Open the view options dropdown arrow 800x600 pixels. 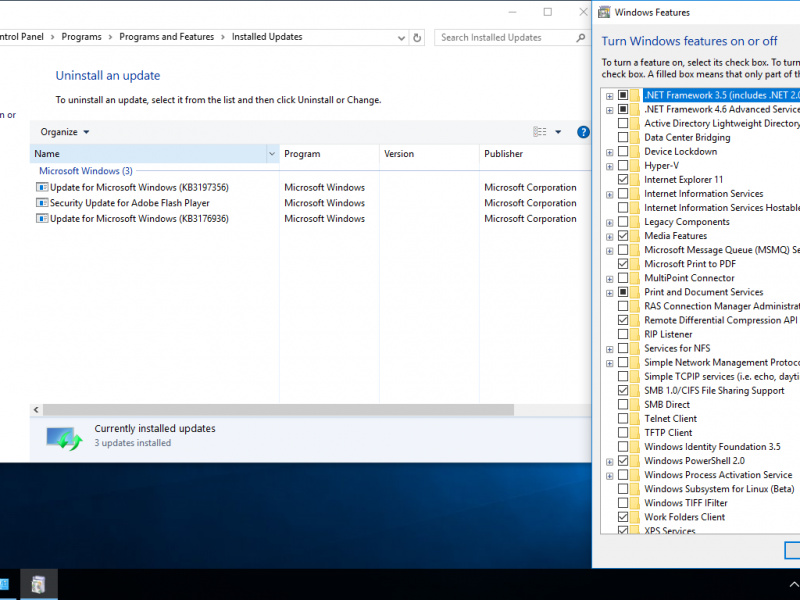click(x=558, y=132)
